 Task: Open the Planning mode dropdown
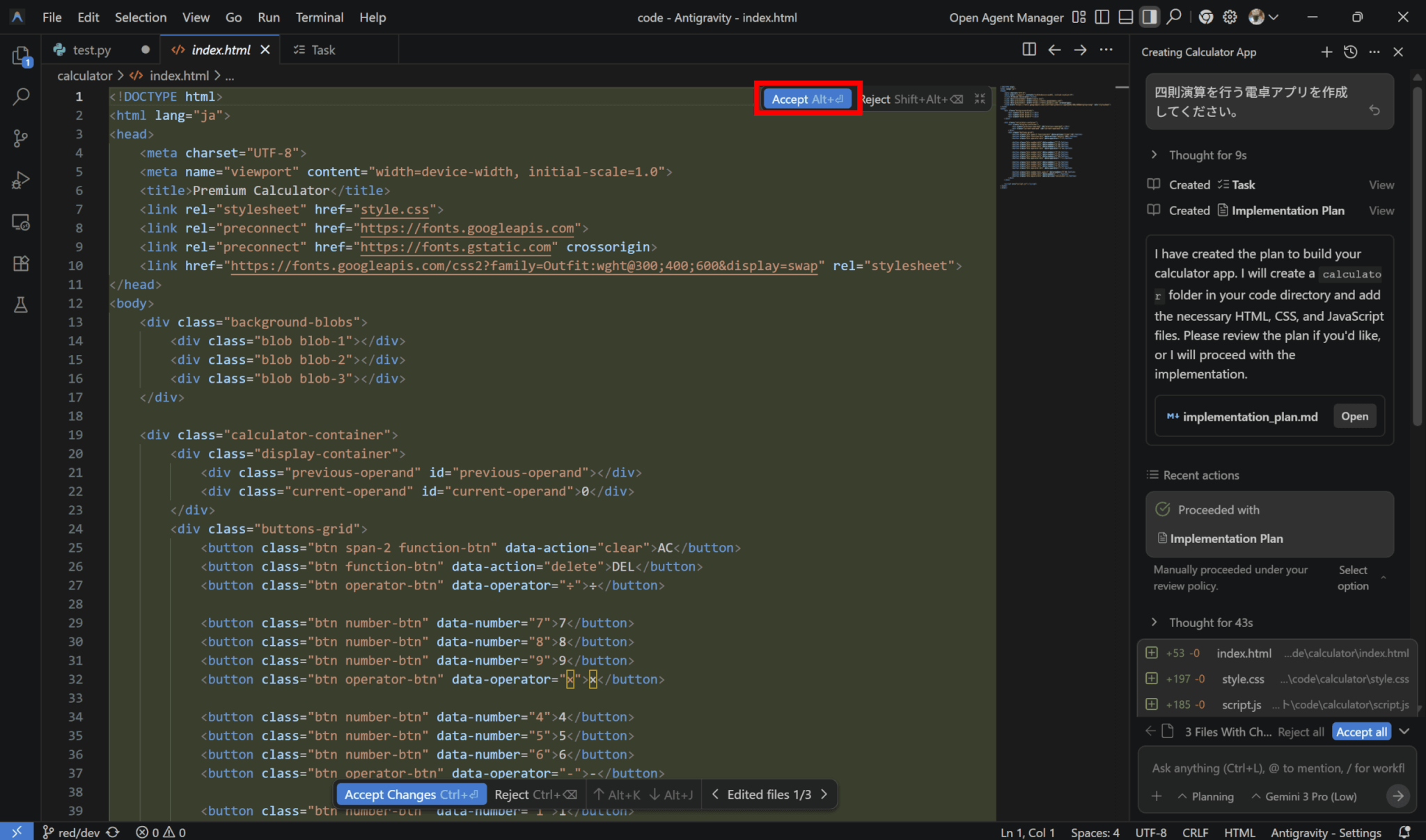click(1205, 796)
